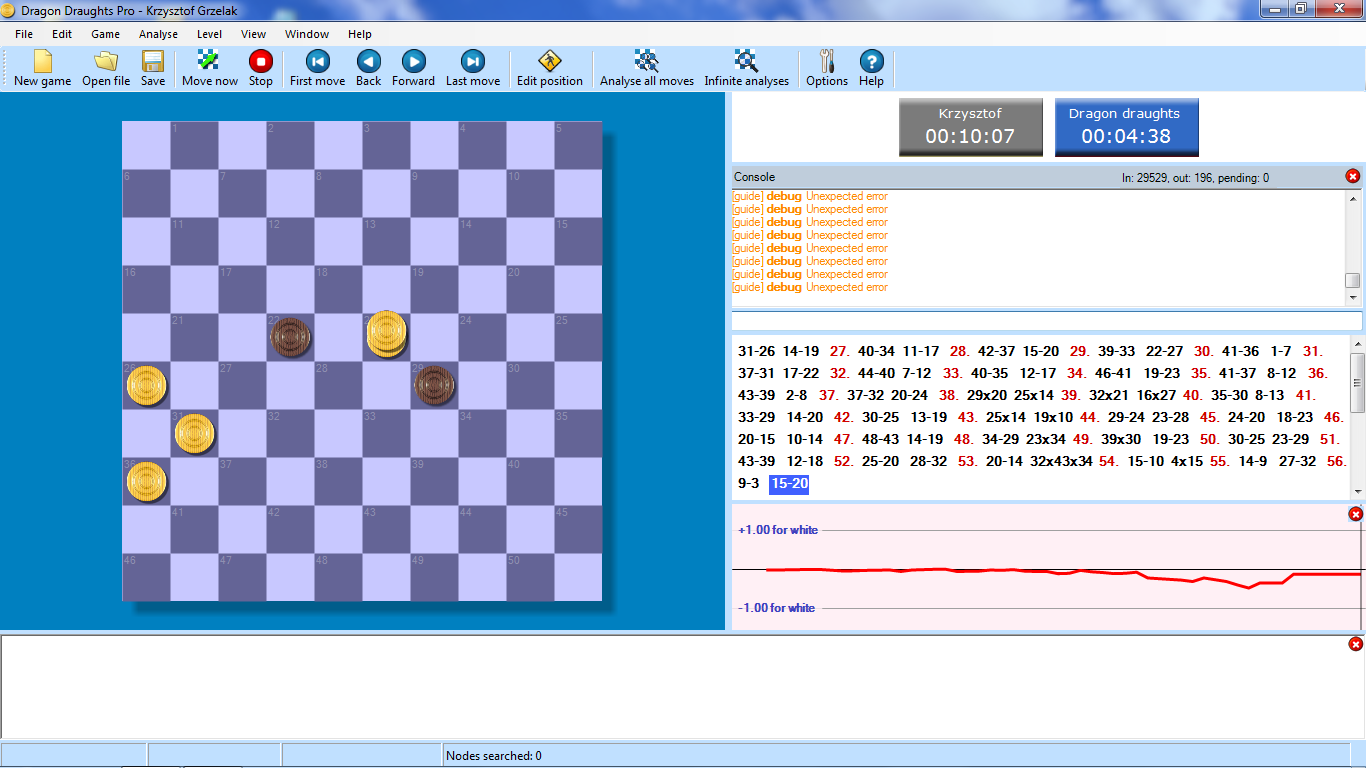Select the highlighted move 15-20
1366x768 pixels.
click(x=789, y=484)
